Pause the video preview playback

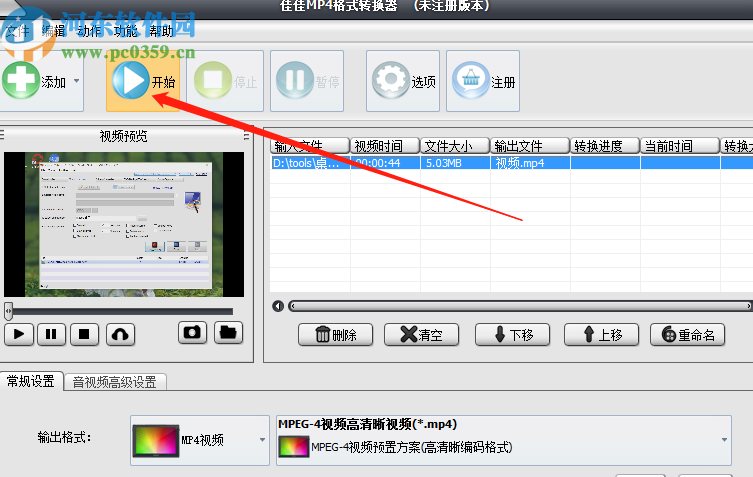tap(51, 334)
